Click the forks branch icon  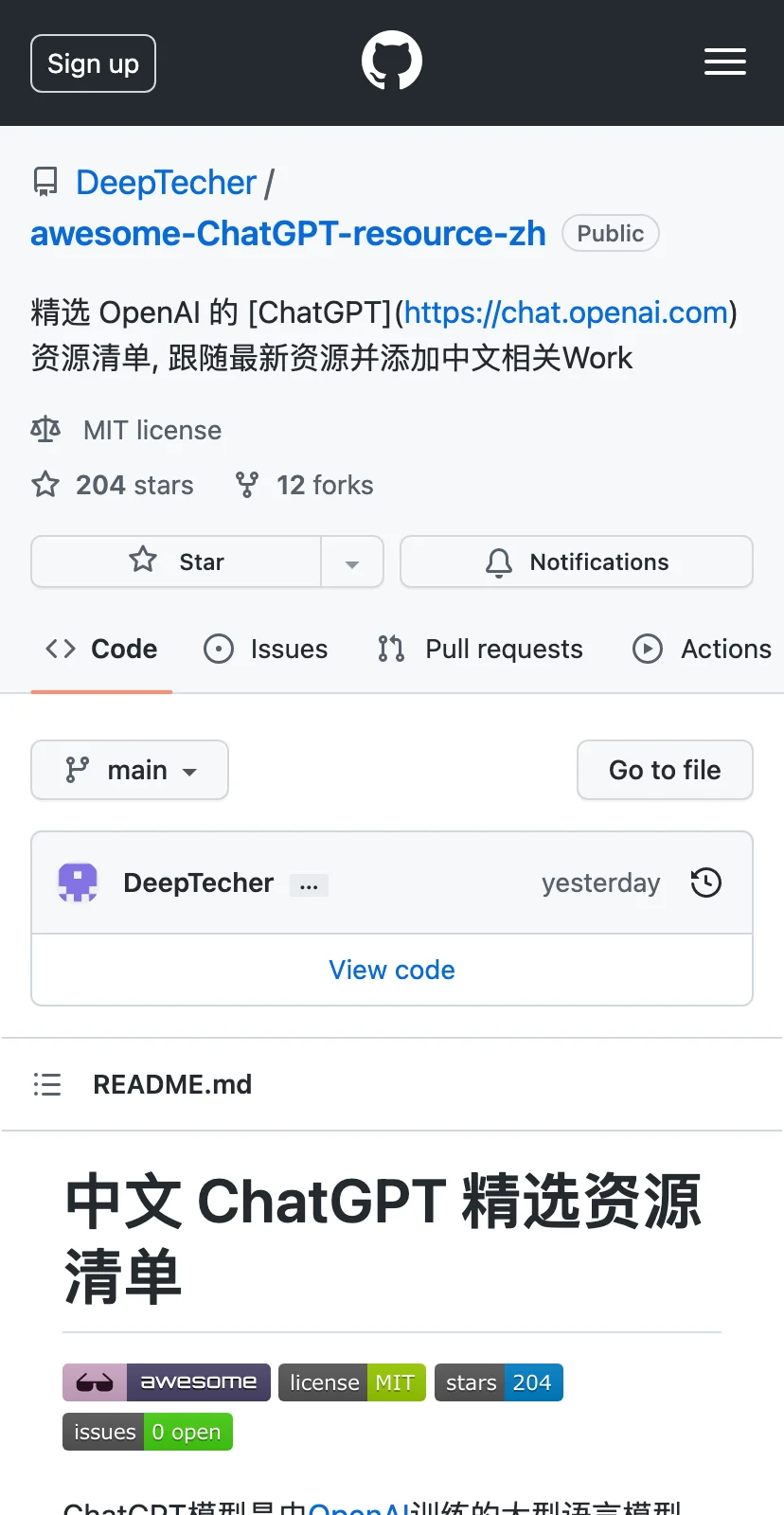(247, 485)
